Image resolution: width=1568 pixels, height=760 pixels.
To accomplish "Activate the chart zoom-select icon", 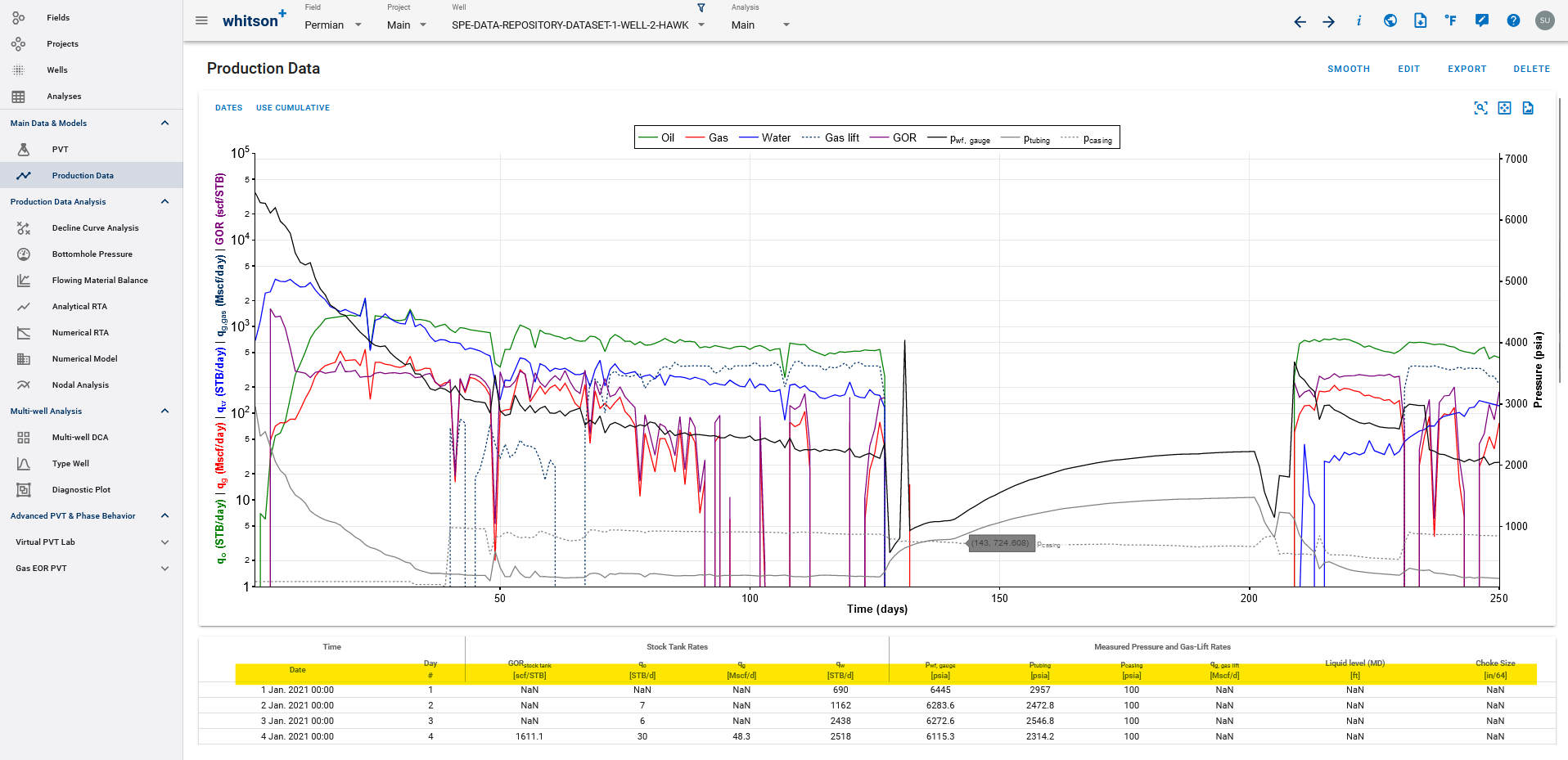I will tap(1480, 108).
